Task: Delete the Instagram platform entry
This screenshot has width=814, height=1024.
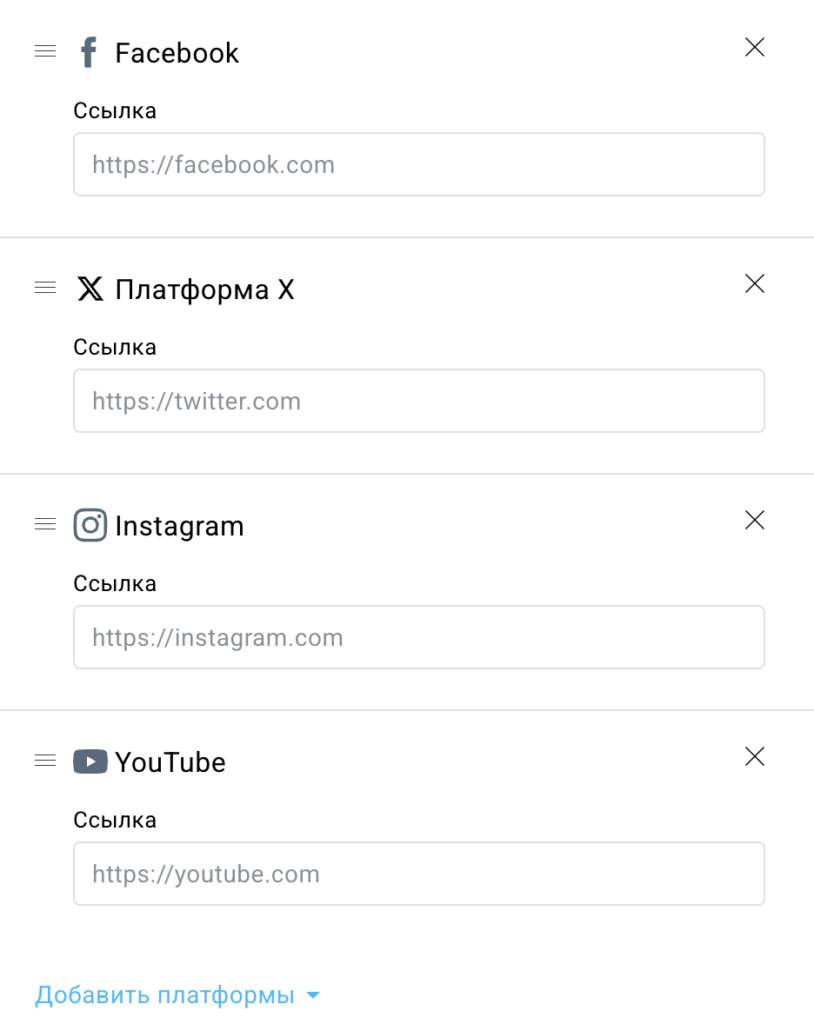Action: [x=755, y=520]
